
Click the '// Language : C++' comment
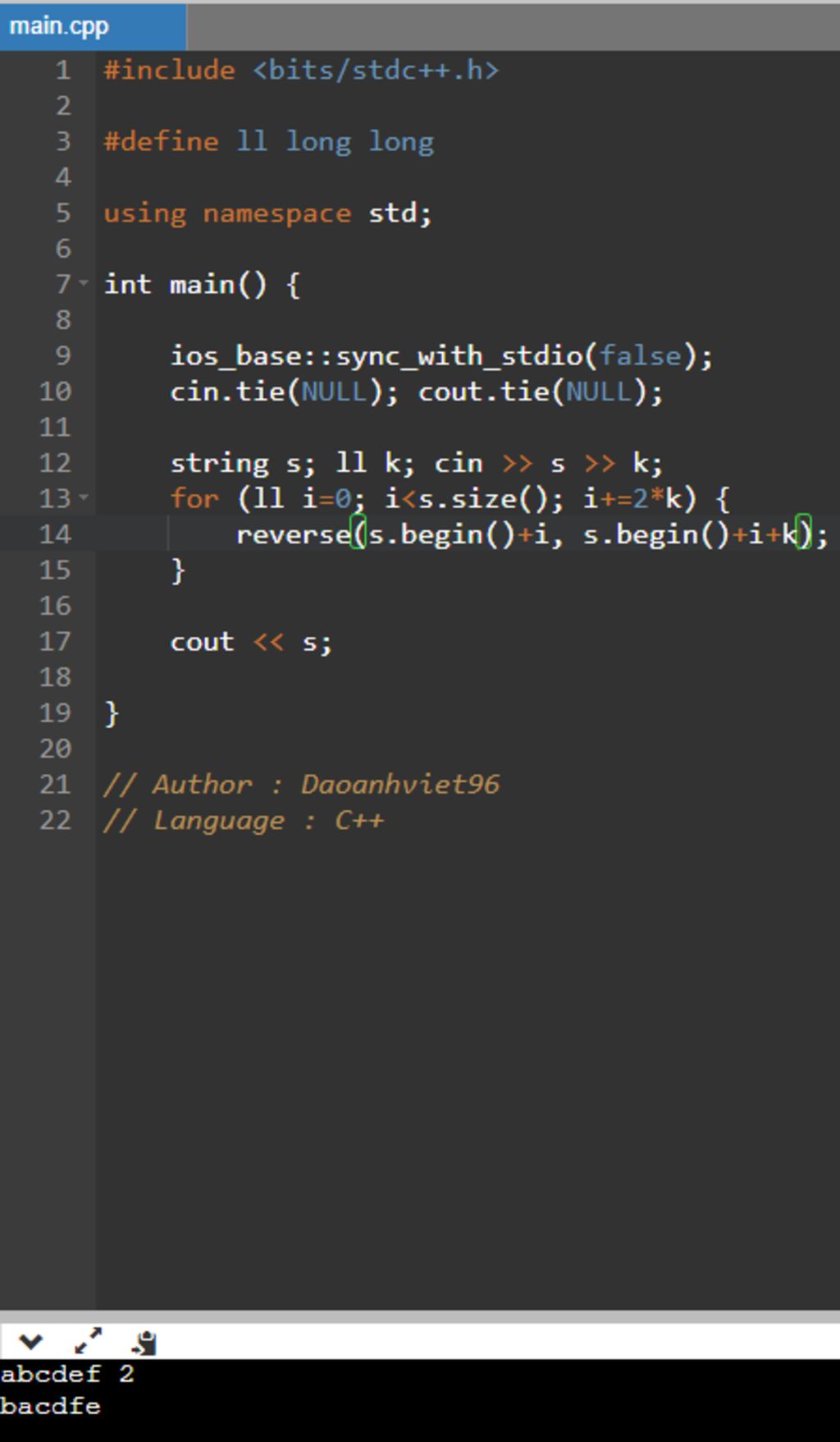pos(244,821)
